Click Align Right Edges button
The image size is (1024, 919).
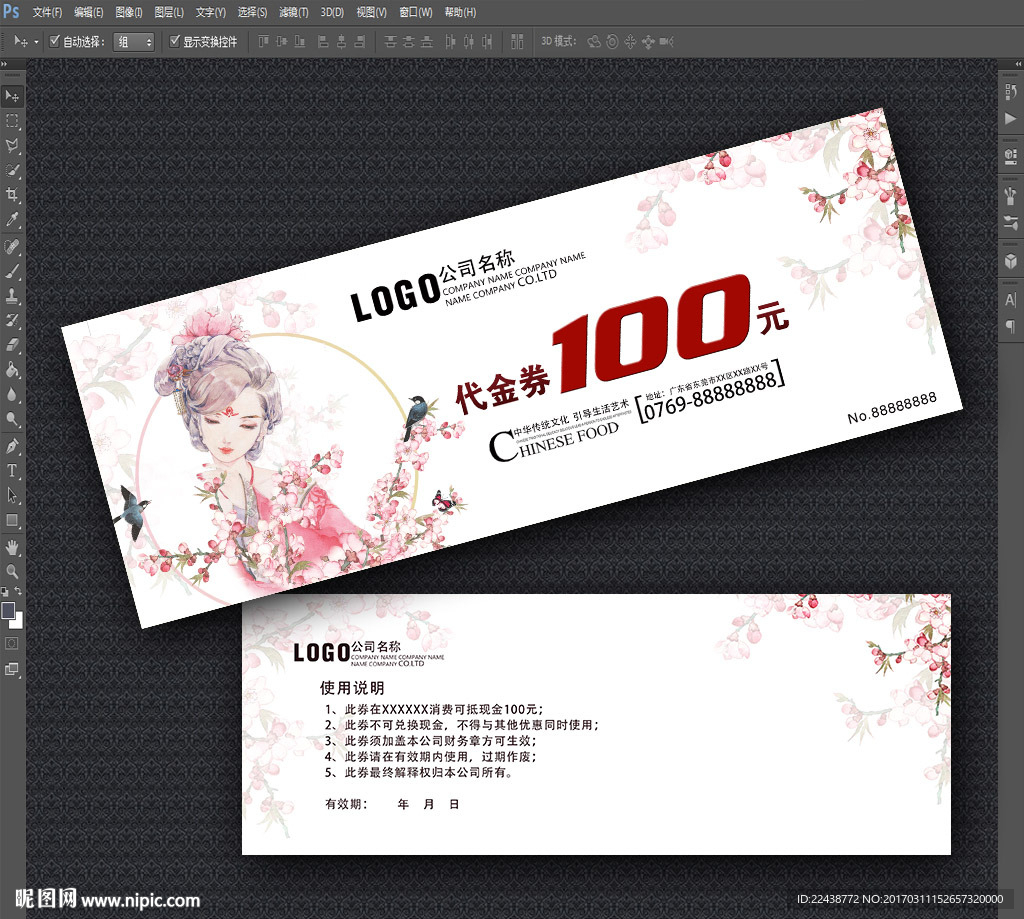point(359,42)
